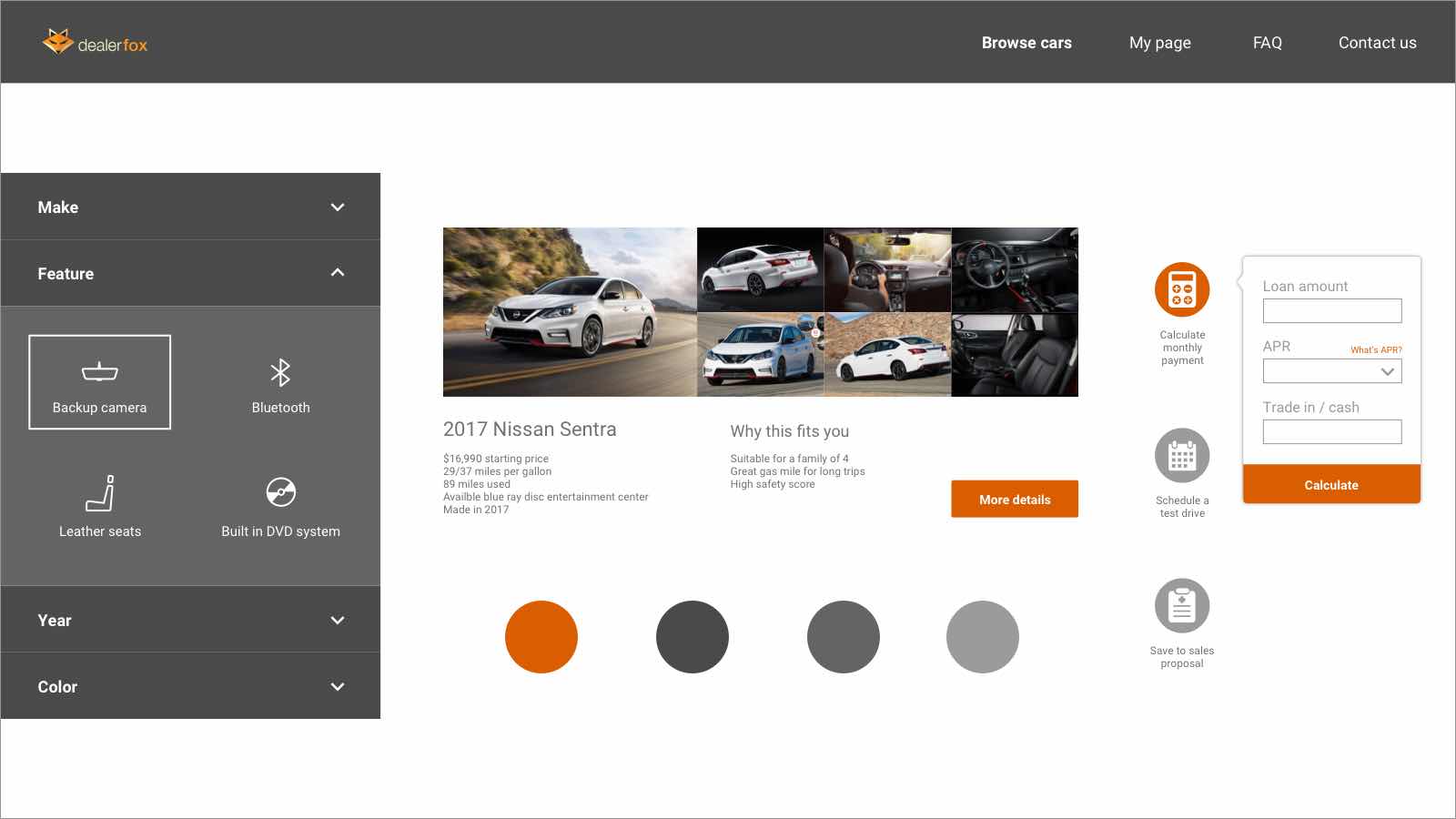Image resolution: width=1456 pixels, height=819 pixels.
Task: Select the light gray color swatch
Action: pyautogui.click(x=983, y=637)
